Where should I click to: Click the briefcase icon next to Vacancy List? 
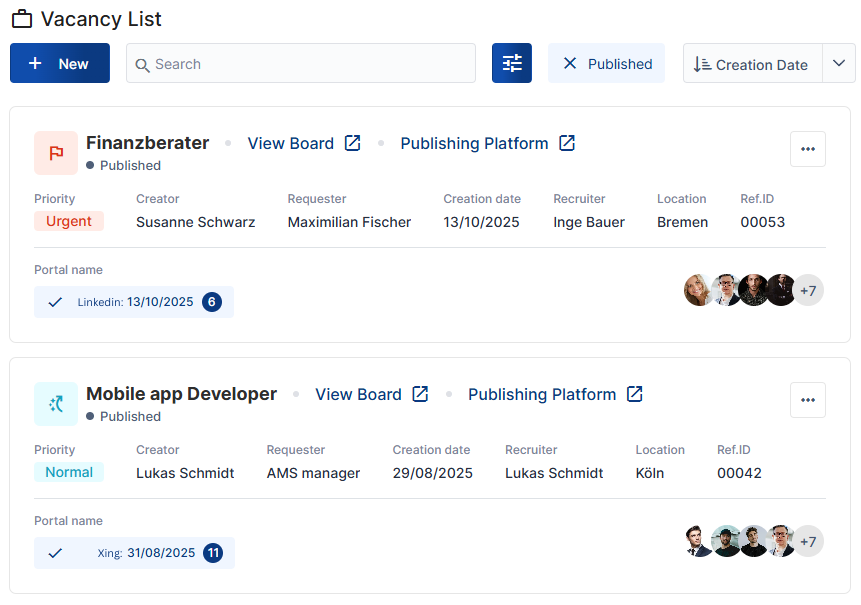click(x=21, y=19)
